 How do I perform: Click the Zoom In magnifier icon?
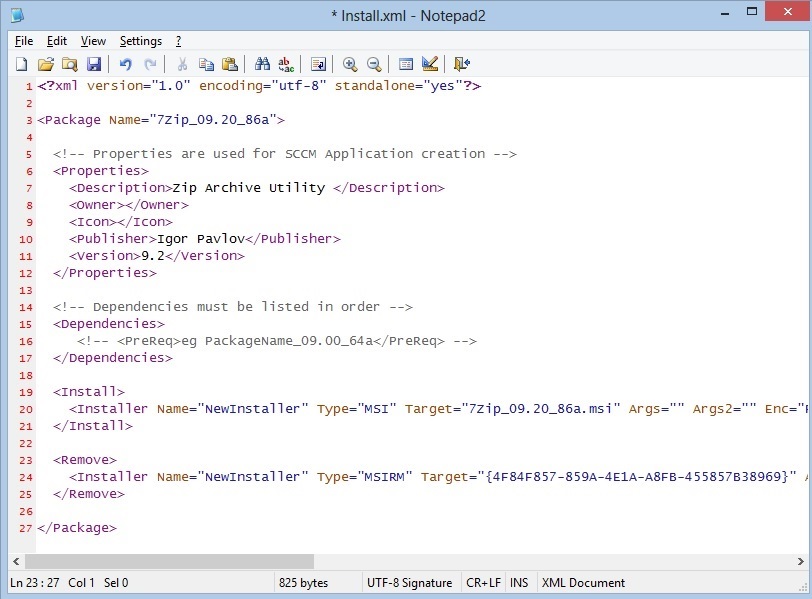tap(350, 64)
